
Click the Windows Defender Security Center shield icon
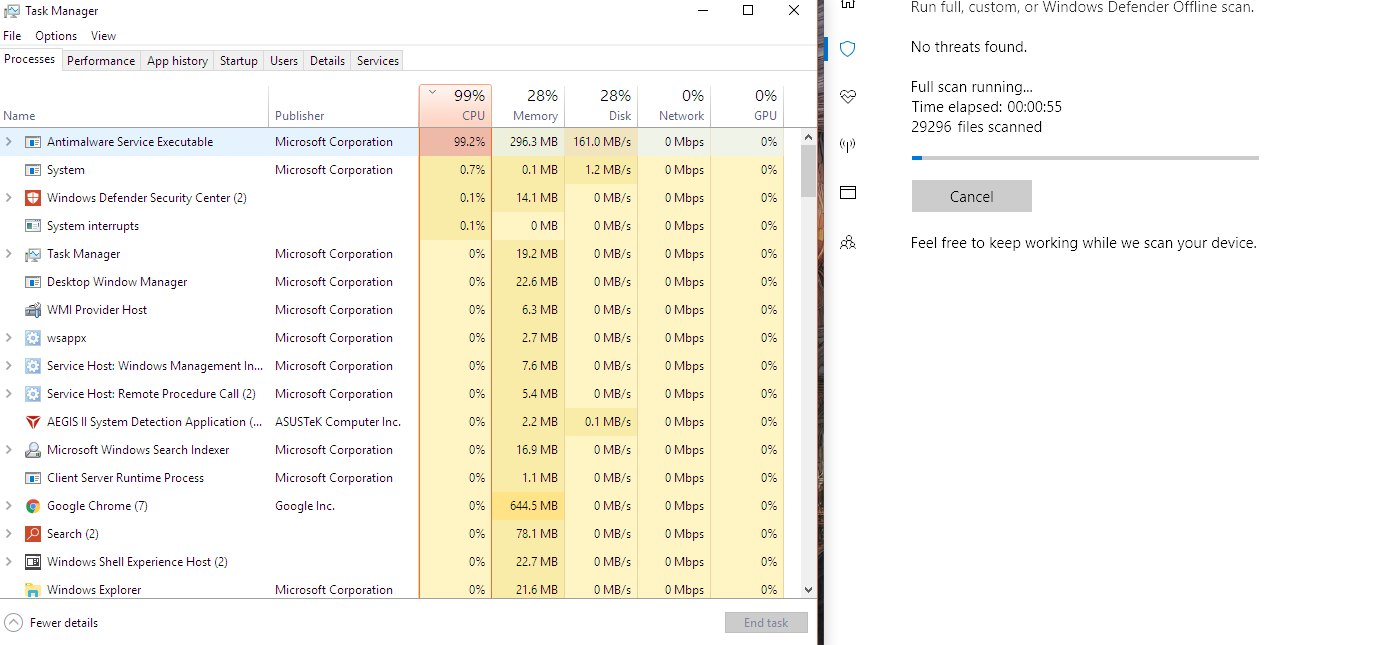32,198
